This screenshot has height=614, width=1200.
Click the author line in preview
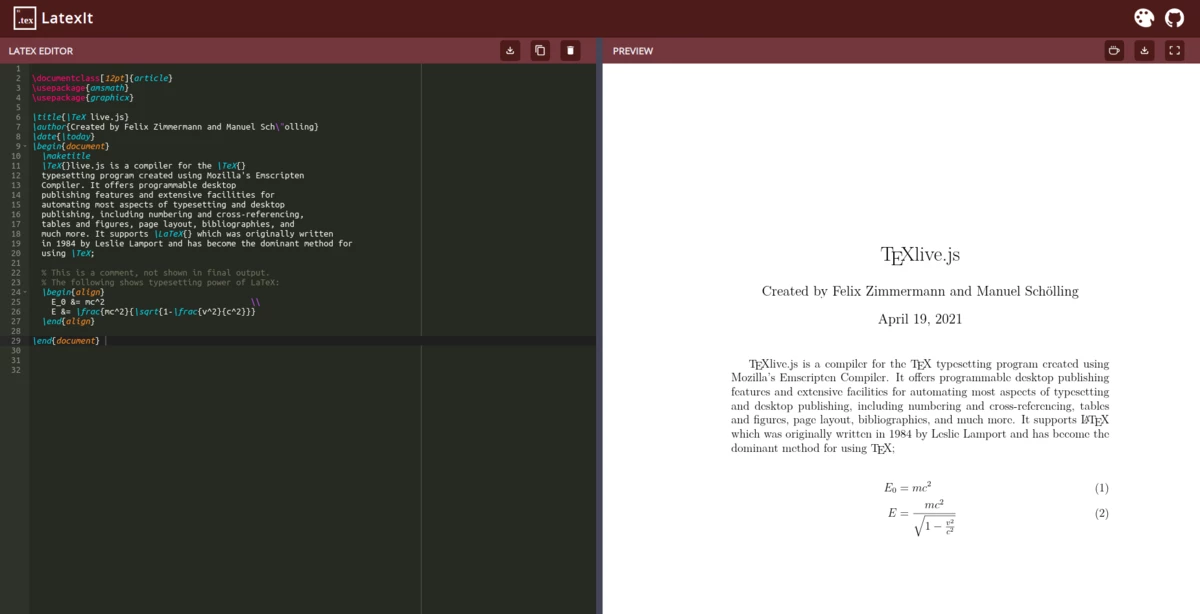click(x=920, y=291)
